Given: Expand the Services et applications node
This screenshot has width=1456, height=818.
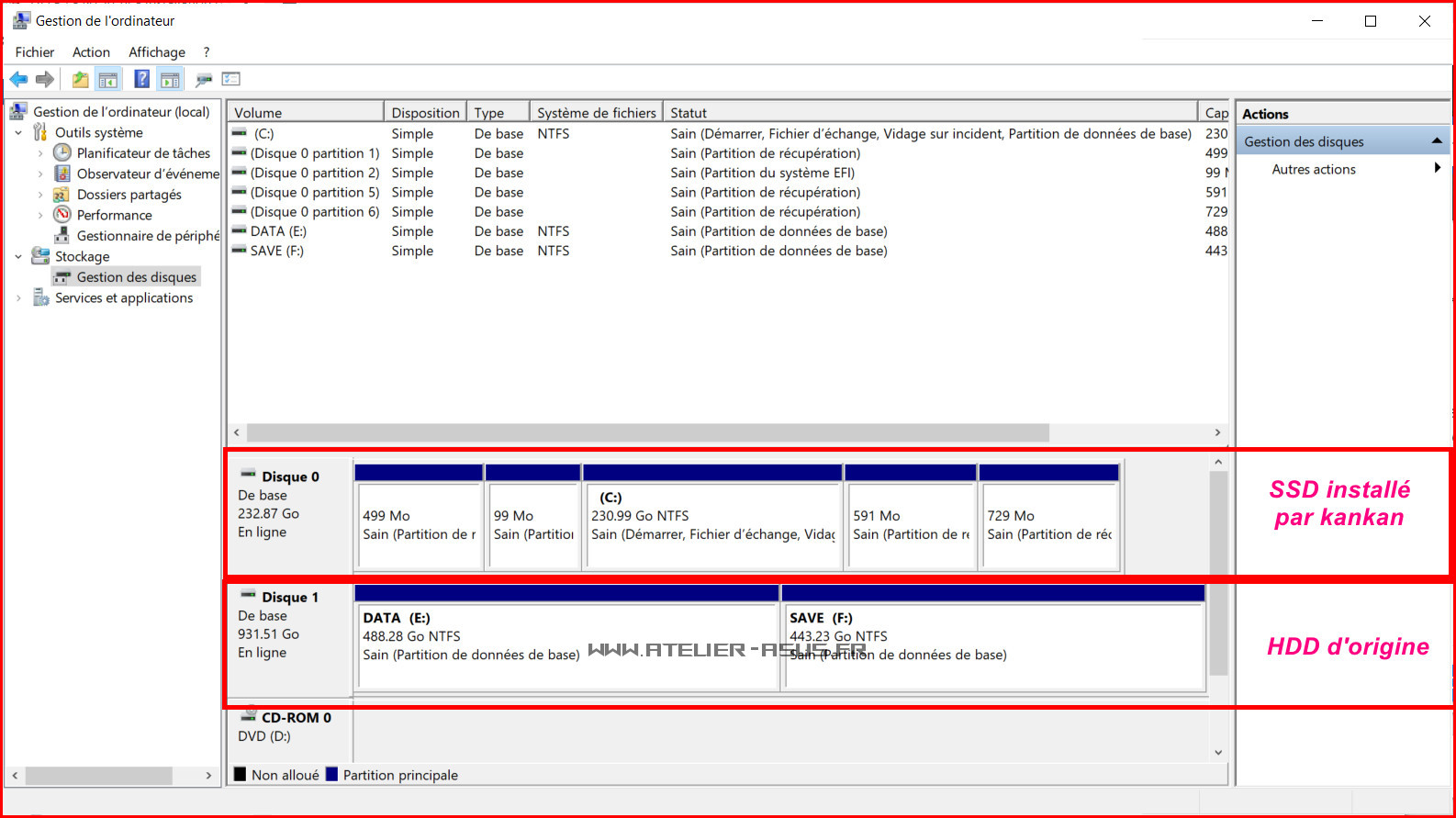Looking at the screenshot, I should [18, 298].
